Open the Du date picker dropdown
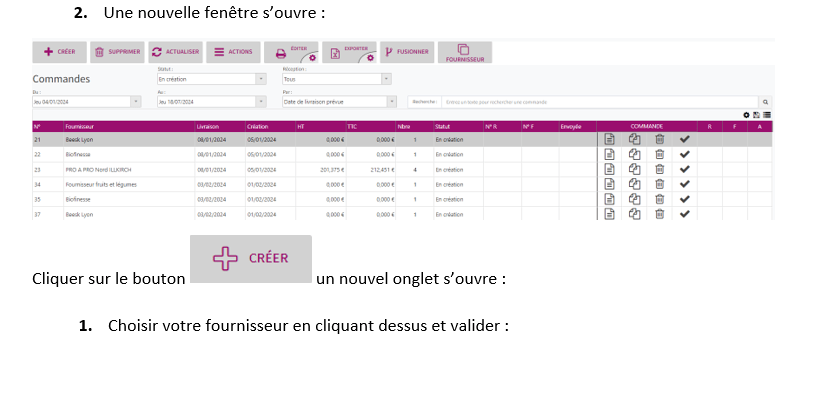The width and height of the screenshot is (824, 394). click(136, 102)
